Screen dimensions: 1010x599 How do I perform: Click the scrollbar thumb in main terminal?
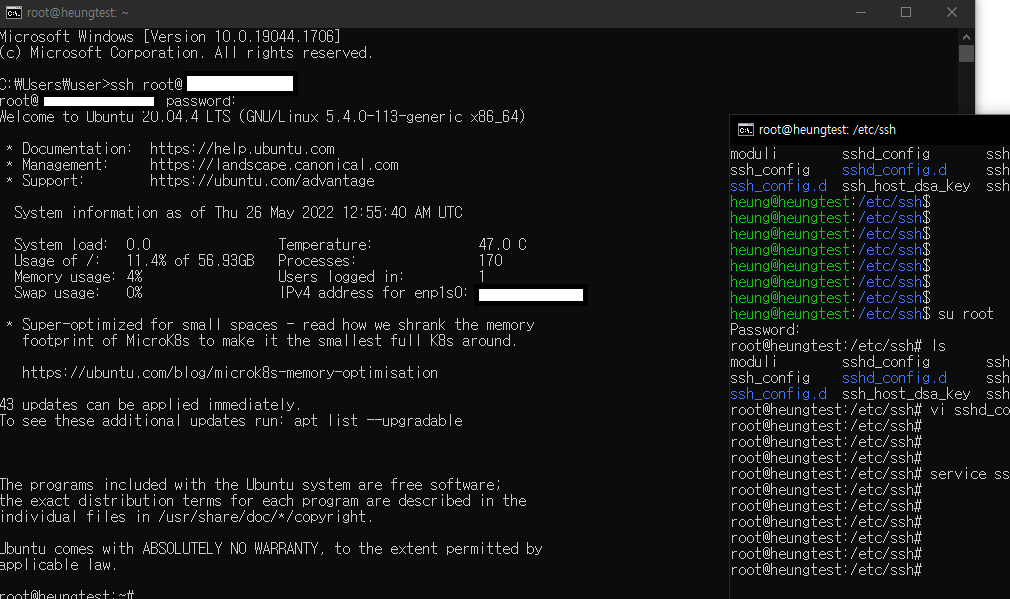(x=966, y=53)
